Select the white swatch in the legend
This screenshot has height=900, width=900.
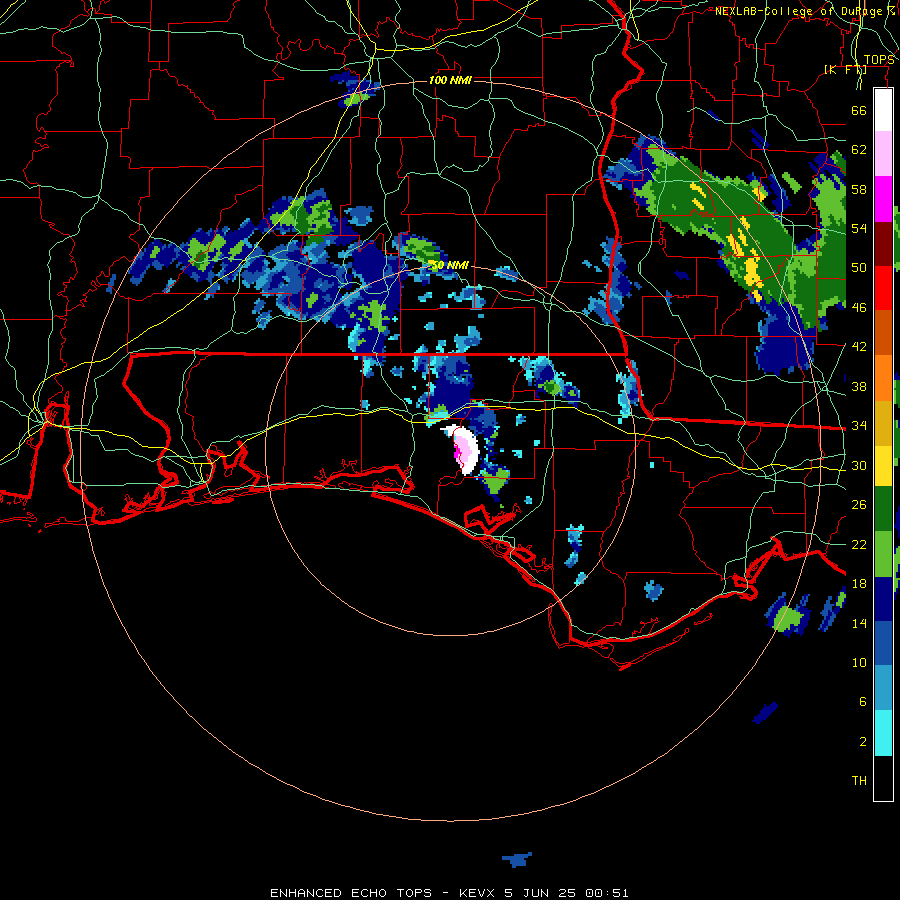883,110
